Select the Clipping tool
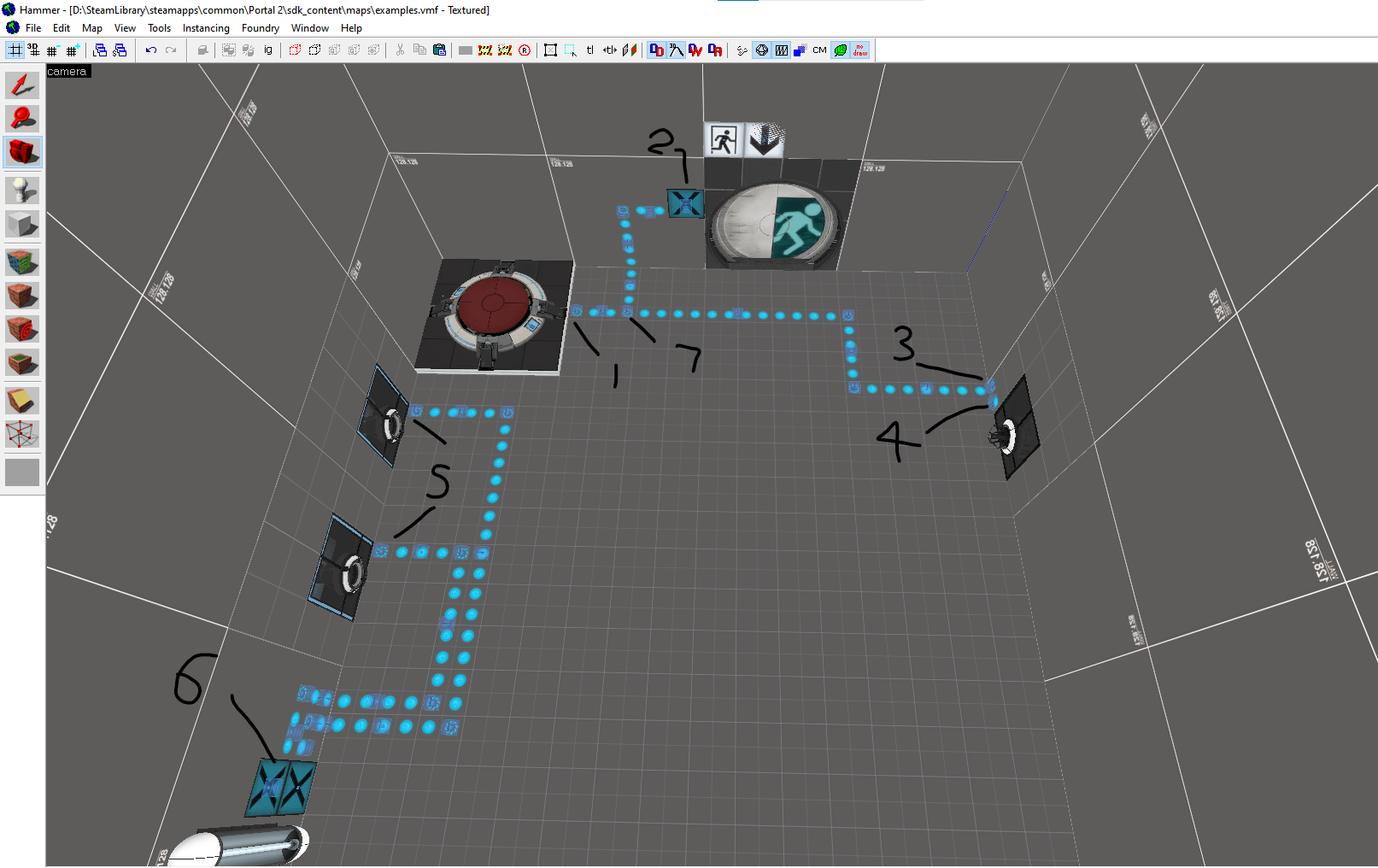Image resolution: width=1378 pixels, height=868 pixels. click(x=22, y=401)
